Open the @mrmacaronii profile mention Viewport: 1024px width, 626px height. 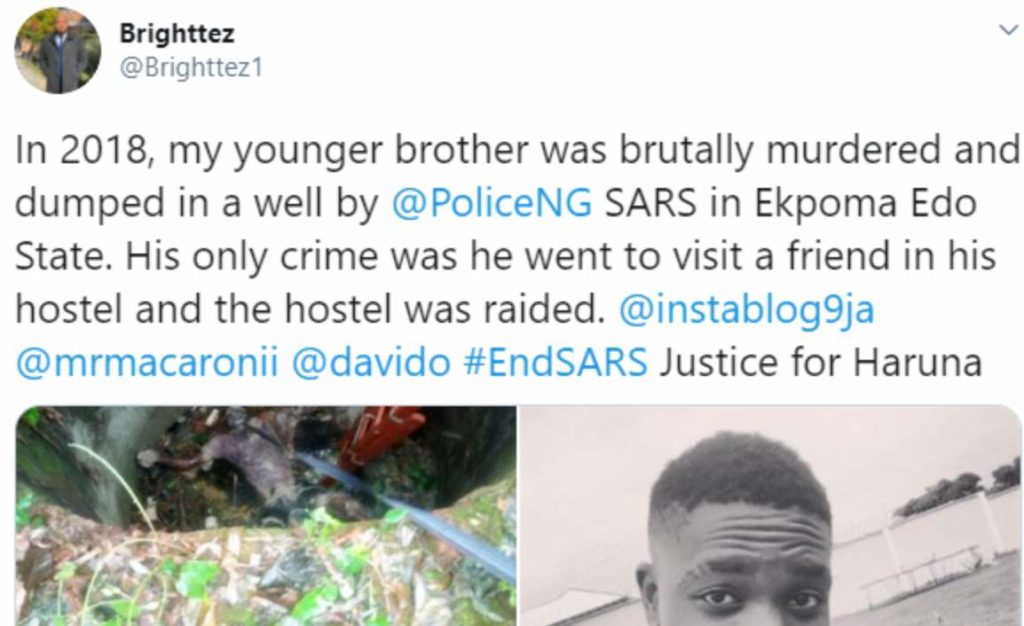pos(146,362)
